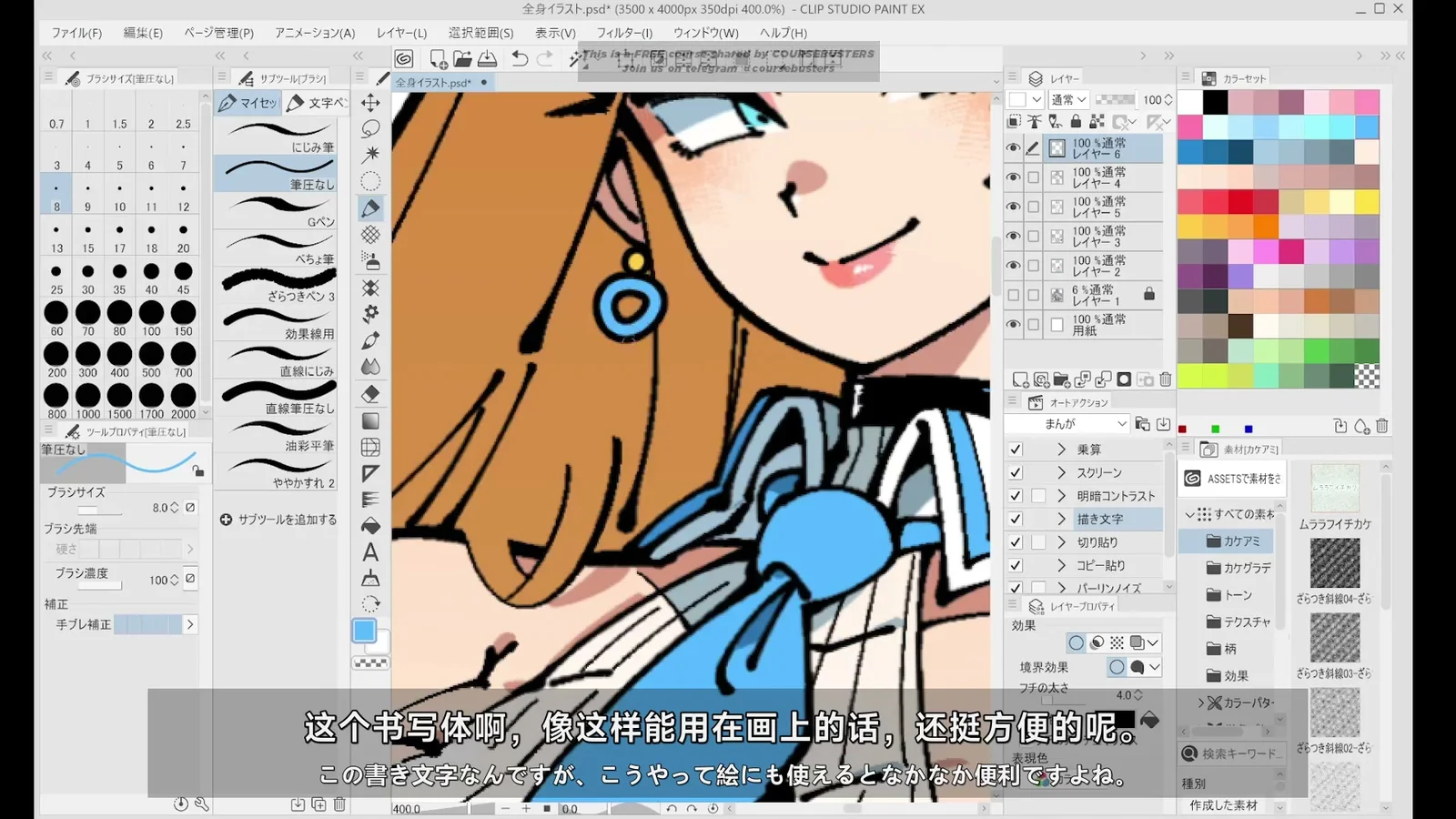Open the まんが auto action set dropdown
1456x819 pixels.
(1067, 424)
